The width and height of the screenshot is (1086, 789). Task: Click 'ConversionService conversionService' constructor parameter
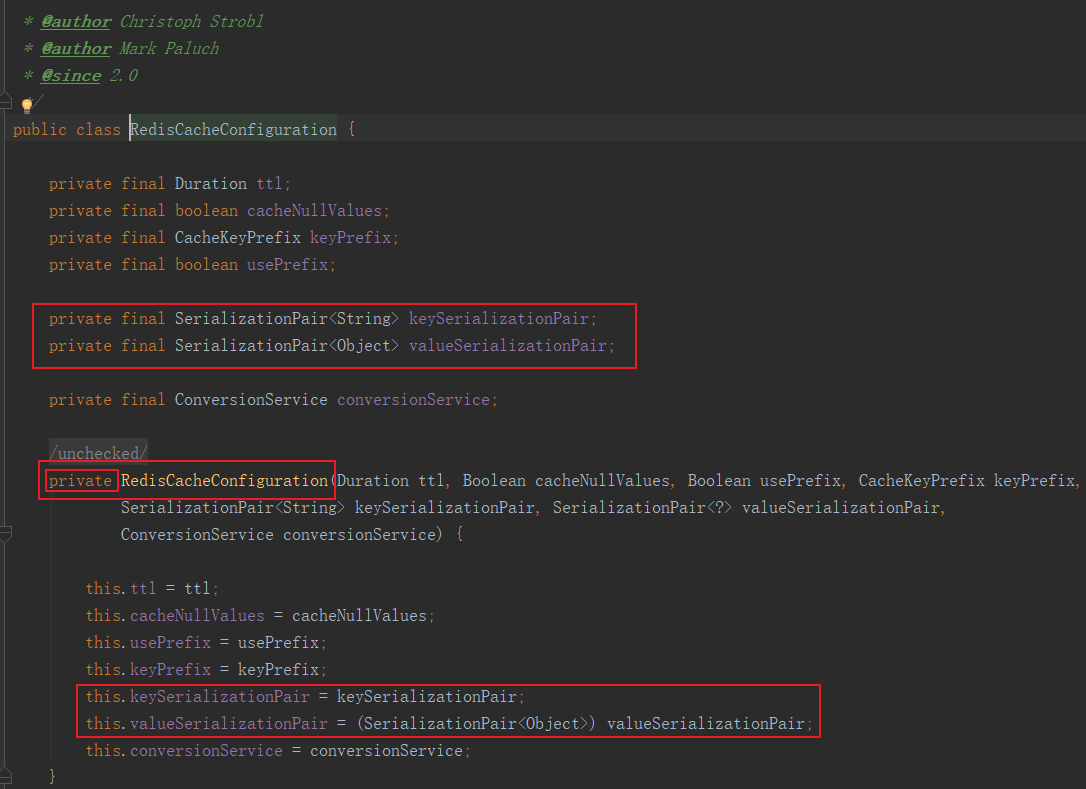pyautogui.click(x=278, y=535)
